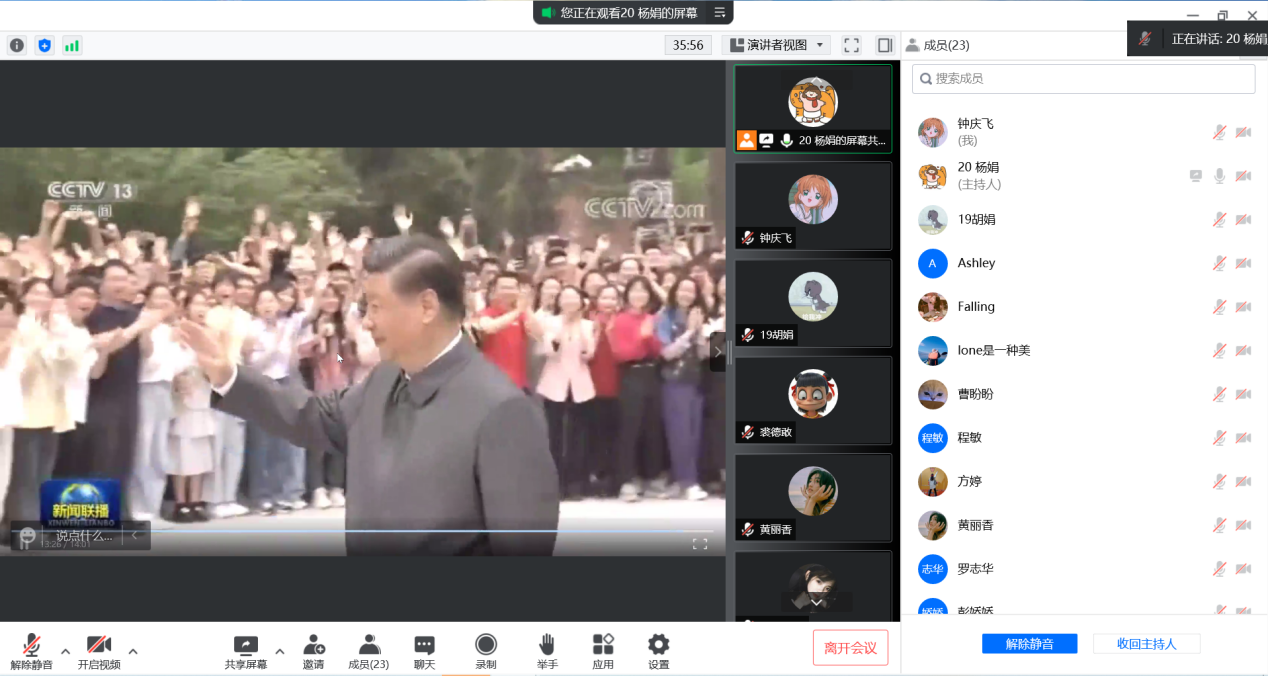This screenshot has width=1268, height=676.
Task: Select the 裘德政 video thumbnail
Action: tap(813, 400)
